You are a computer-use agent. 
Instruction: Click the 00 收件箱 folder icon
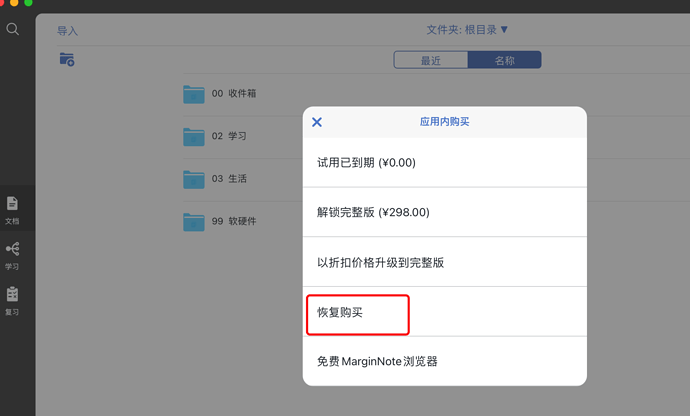pos(194,94)
